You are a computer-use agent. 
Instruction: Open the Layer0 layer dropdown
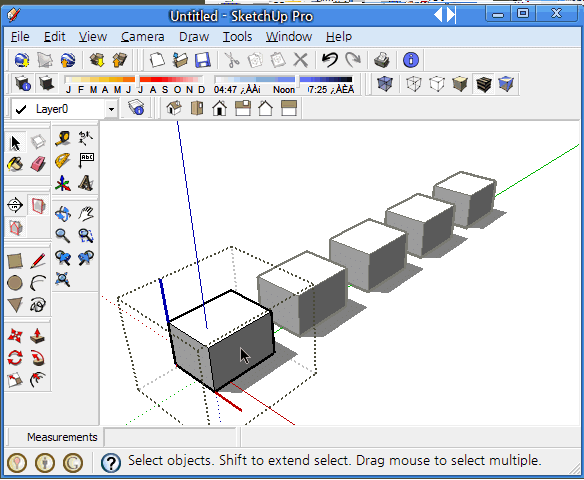(111, 109)
